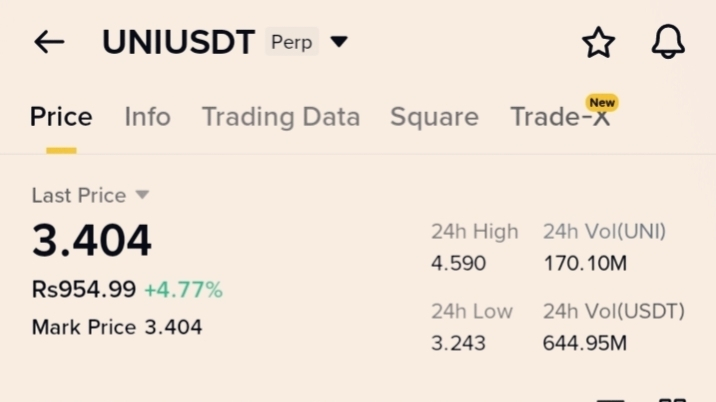The image size is (716, 402).
Task: Tap the 24h High value 4.590
Action: pyautogui.click(x=458, y=264)
